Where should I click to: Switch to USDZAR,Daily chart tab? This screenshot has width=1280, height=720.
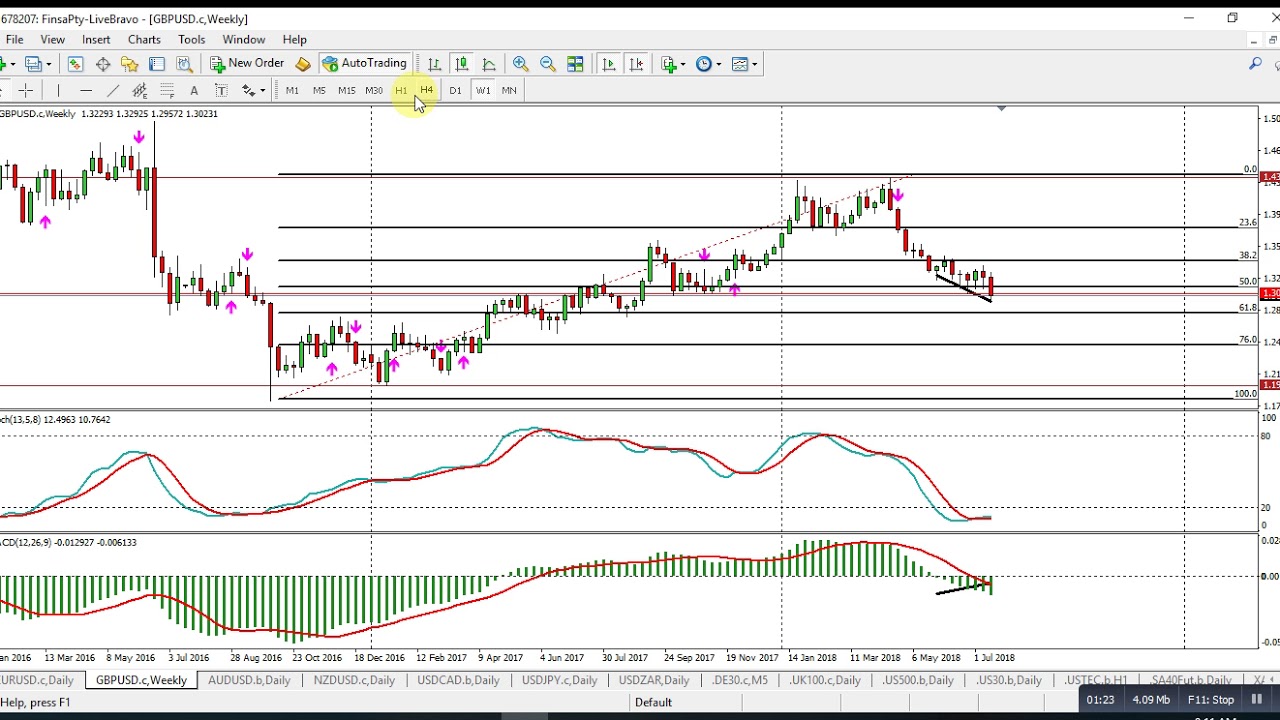[654, 680]
